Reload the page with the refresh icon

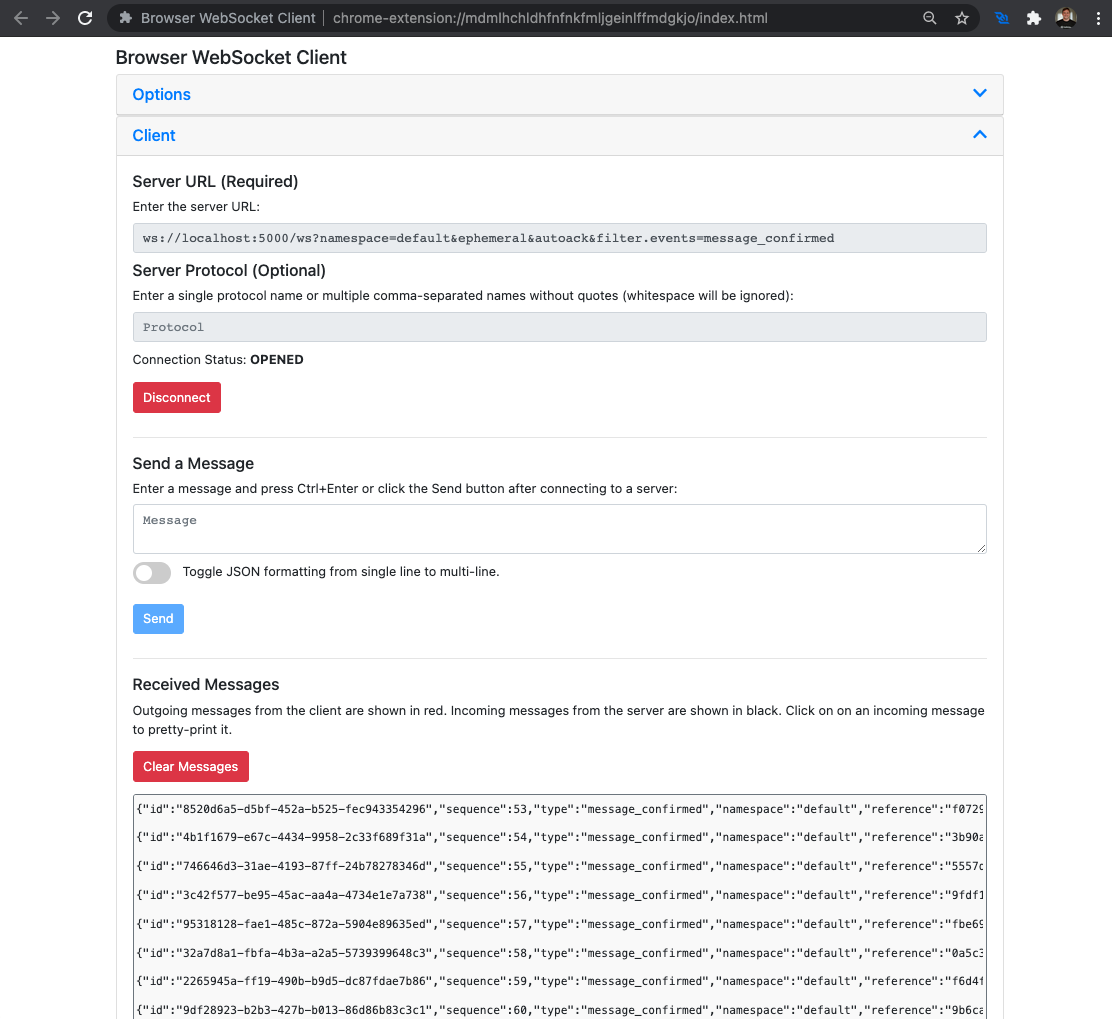click(84, 17)
